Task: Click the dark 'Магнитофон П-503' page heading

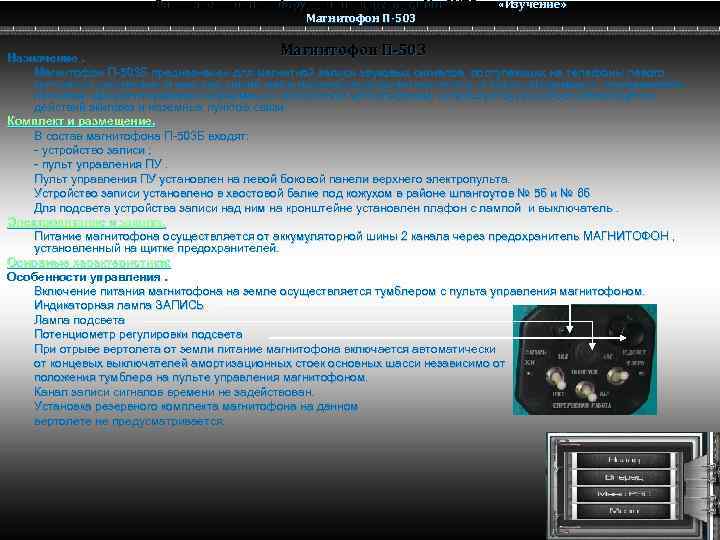Action: 353,49
